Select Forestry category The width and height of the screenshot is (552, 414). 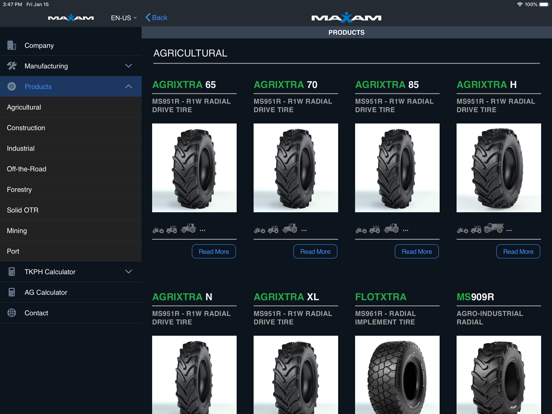(x=71, y=189)
